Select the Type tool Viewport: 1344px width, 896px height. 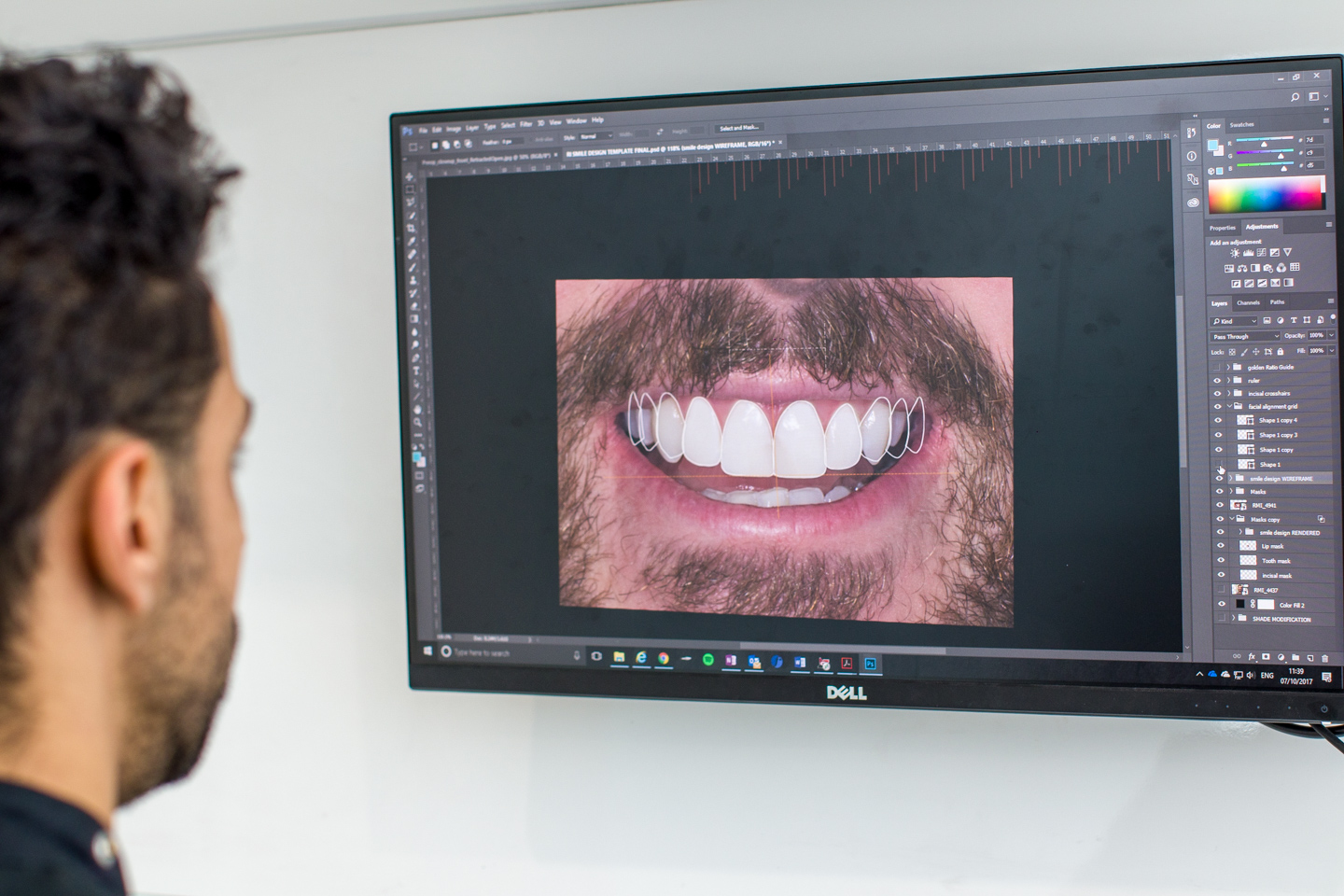pos(415,371)
